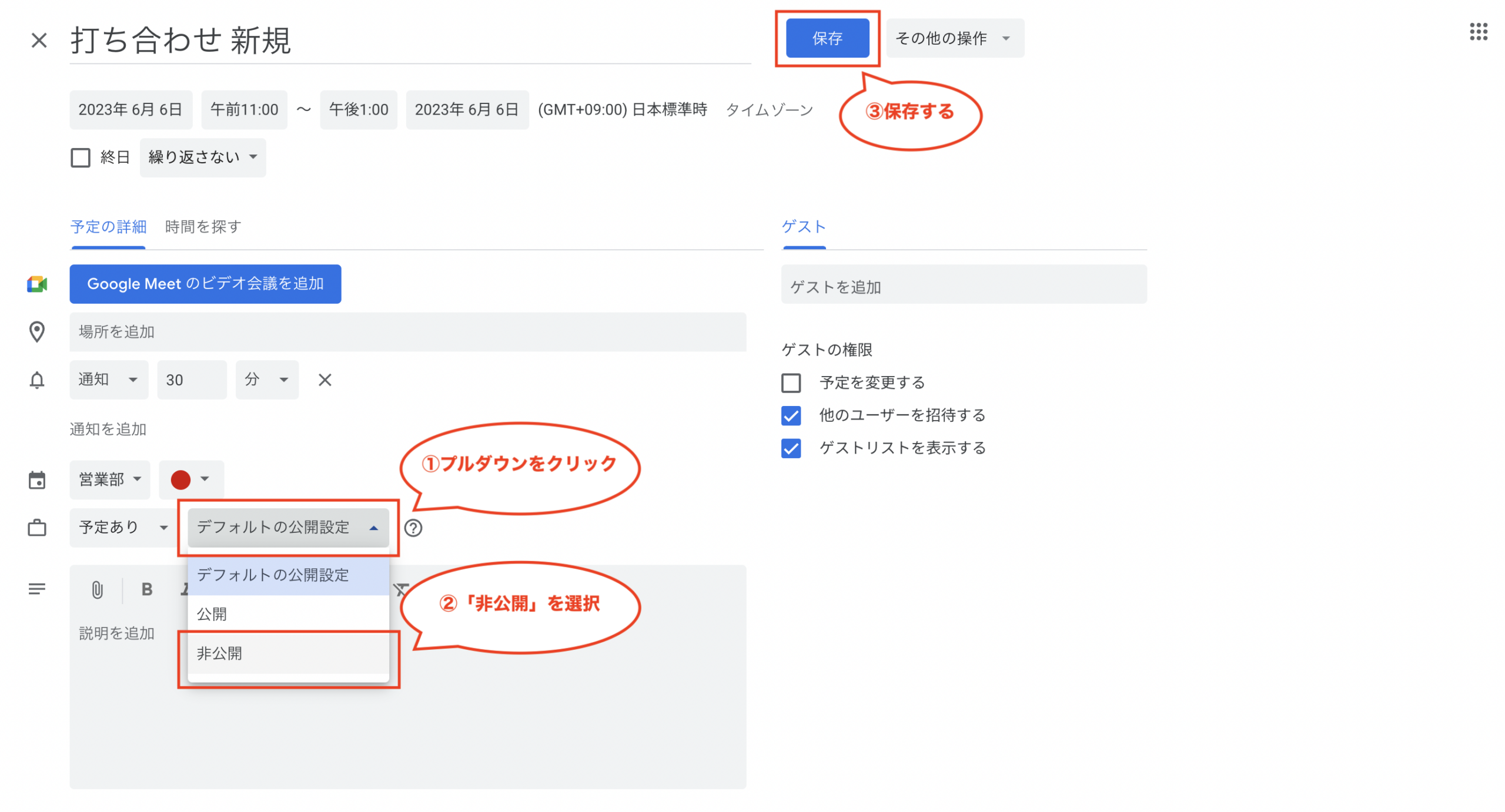
Task: Click the attachment paperclip icon
Action: pos(97,589)
